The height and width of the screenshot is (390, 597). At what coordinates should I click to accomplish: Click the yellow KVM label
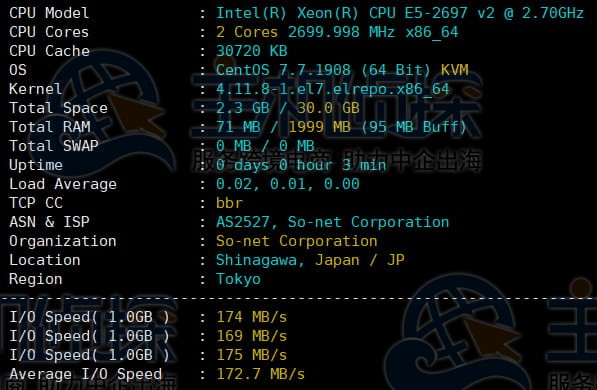[x=455, y=70]
